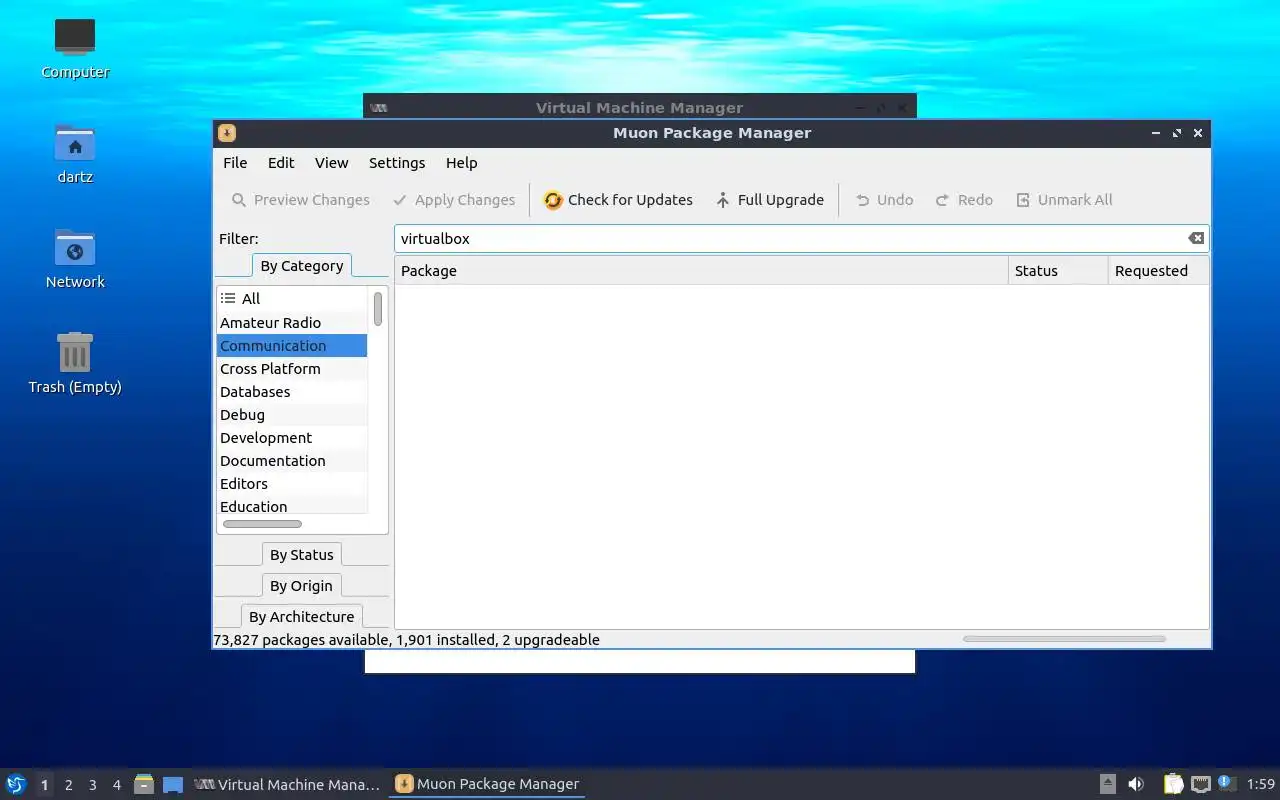Sort by the Package column header
Screen dimensions: 1280x800
(701, 271)
